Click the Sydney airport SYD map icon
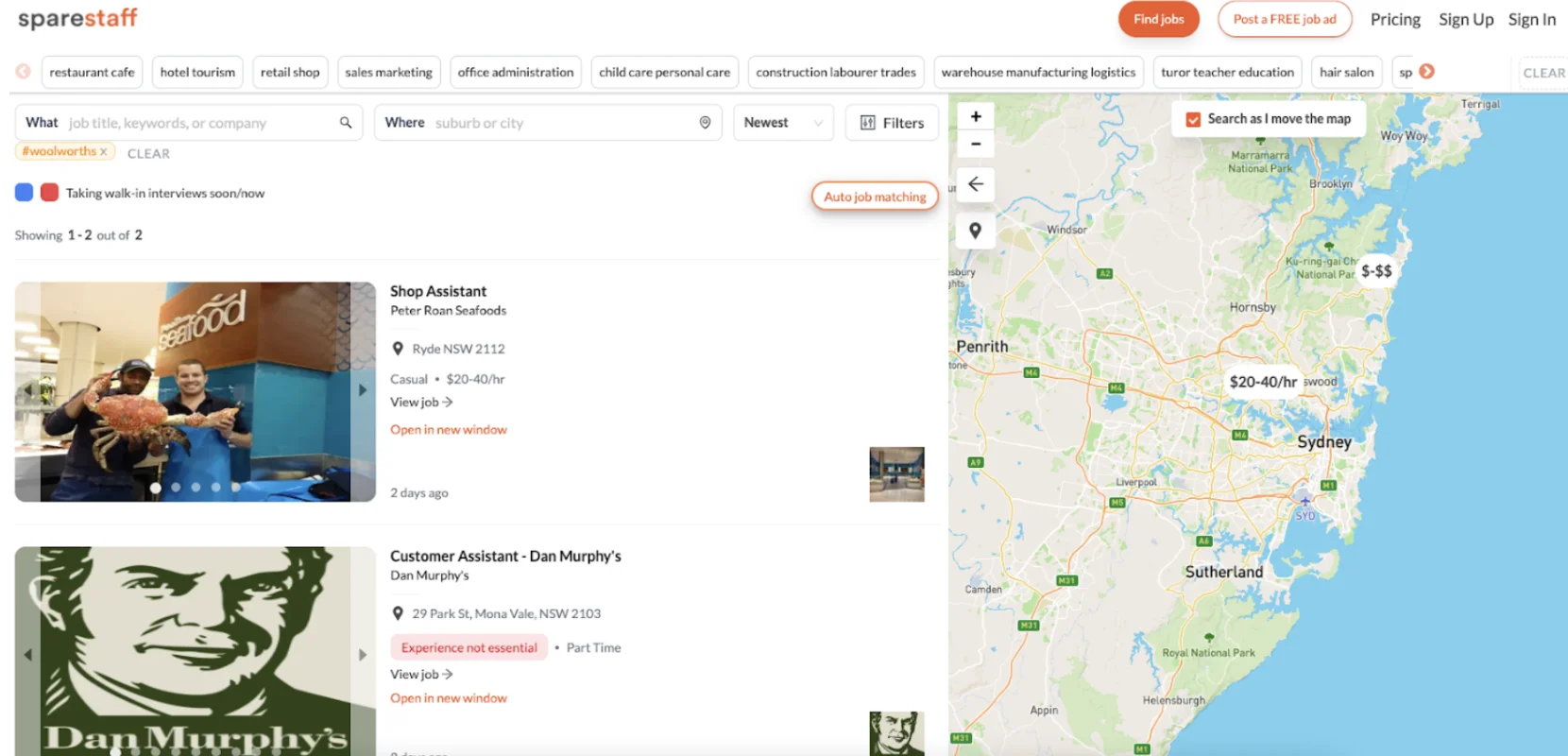The width and height of the screenshot is (1568, 756). tap(1304, 502)
